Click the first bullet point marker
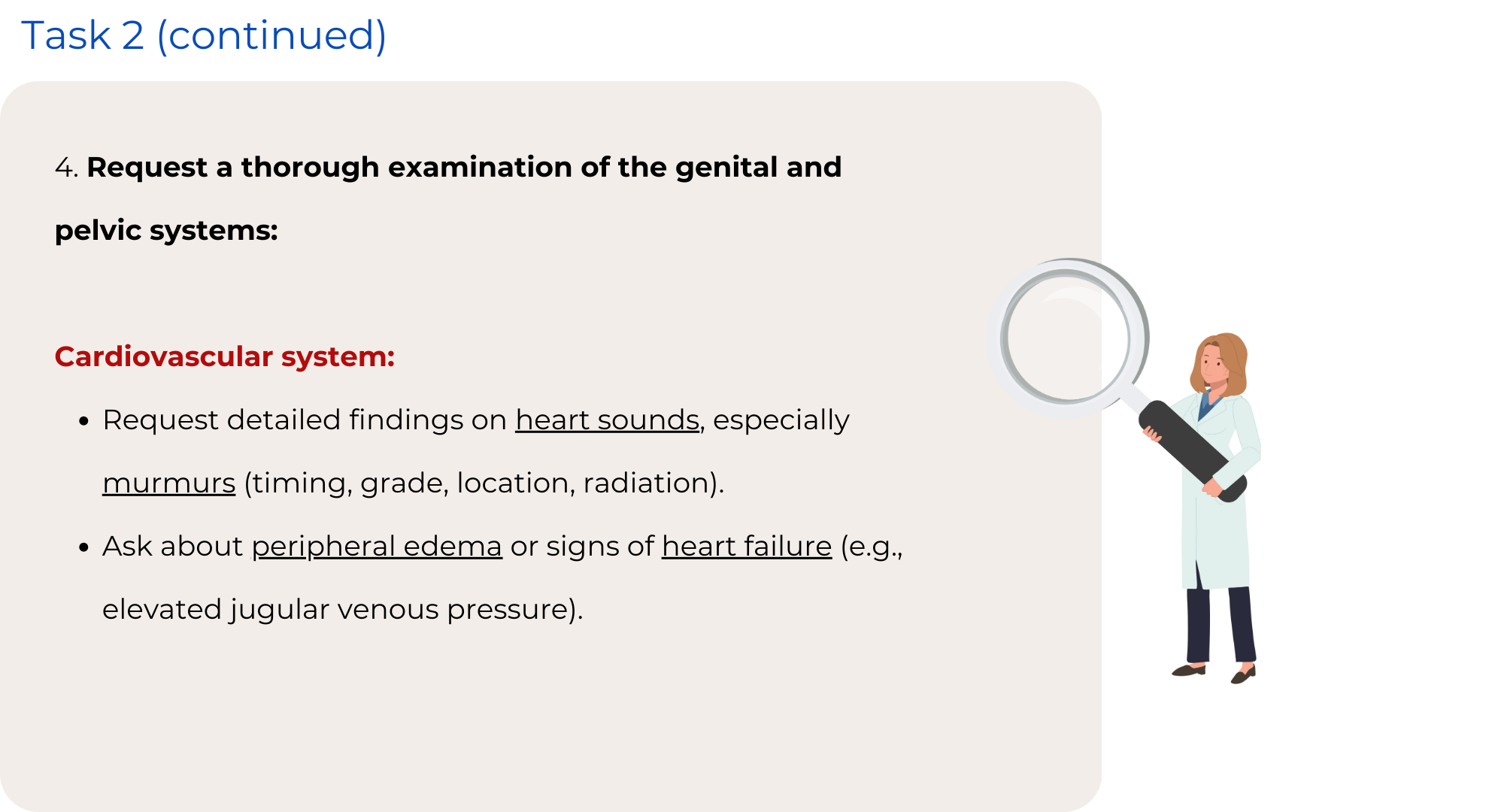The image size is (1489, 812). [84, 421]
